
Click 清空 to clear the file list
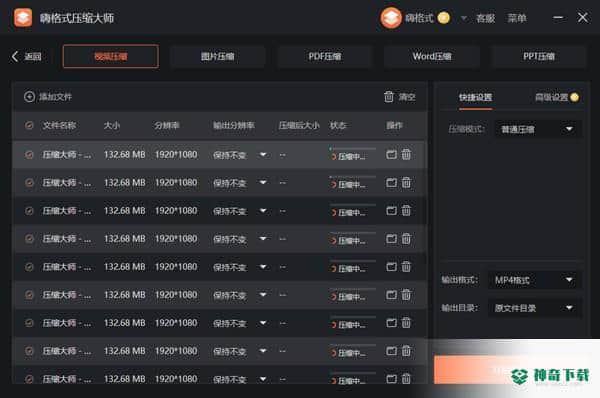pyautogui.click(x=400, y=96)
